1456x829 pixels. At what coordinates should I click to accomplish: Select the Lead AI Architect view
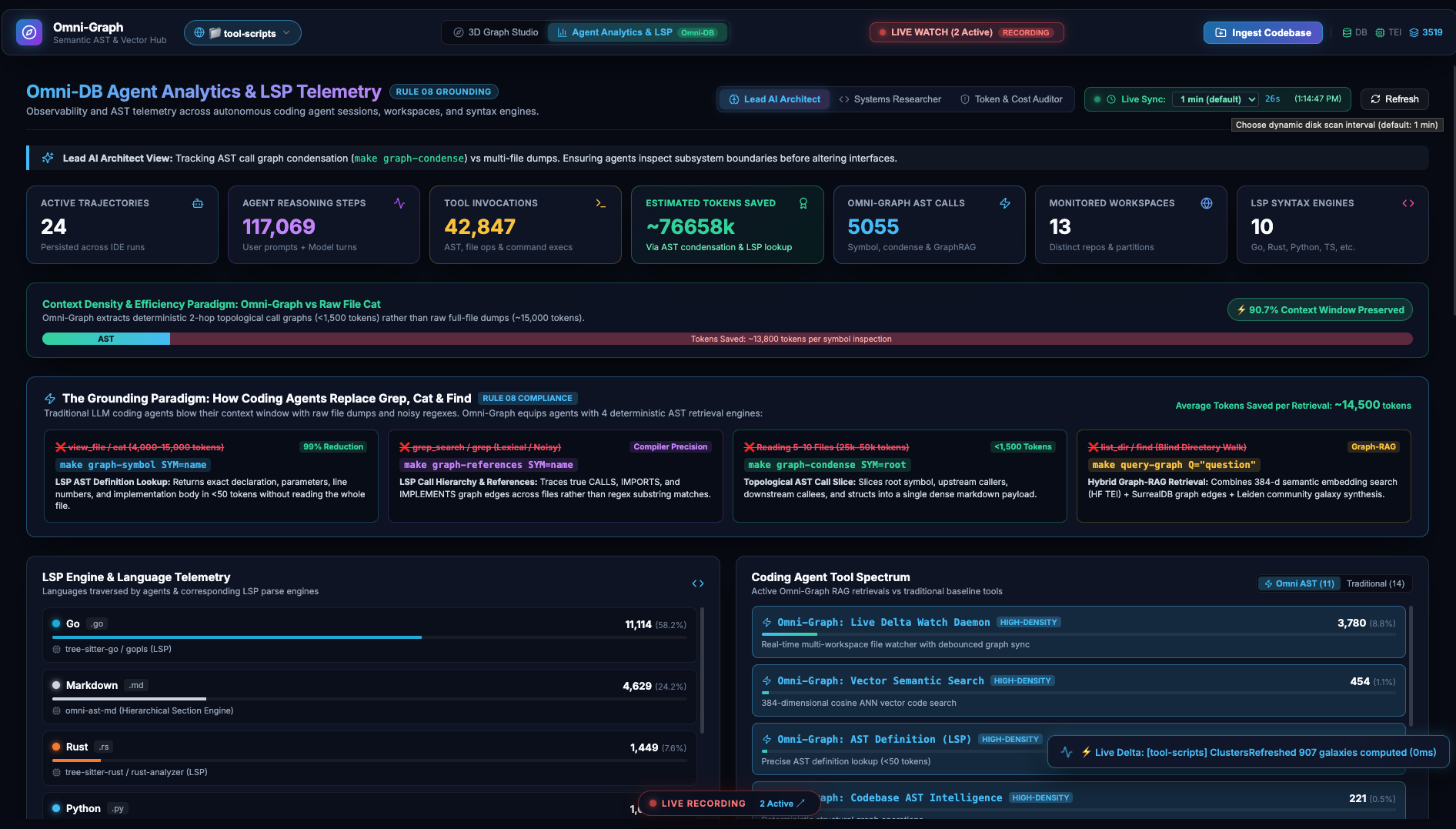click(774, 99)
